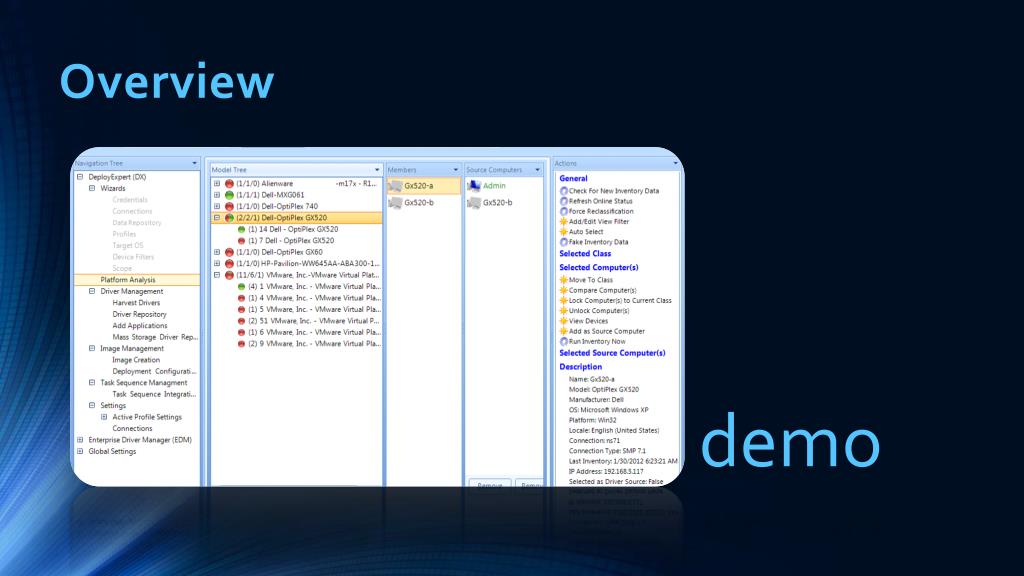Expand the Dell-MXG061 model node
Image resolution: width=1024 pixels, height=576 pixels.
217,195
